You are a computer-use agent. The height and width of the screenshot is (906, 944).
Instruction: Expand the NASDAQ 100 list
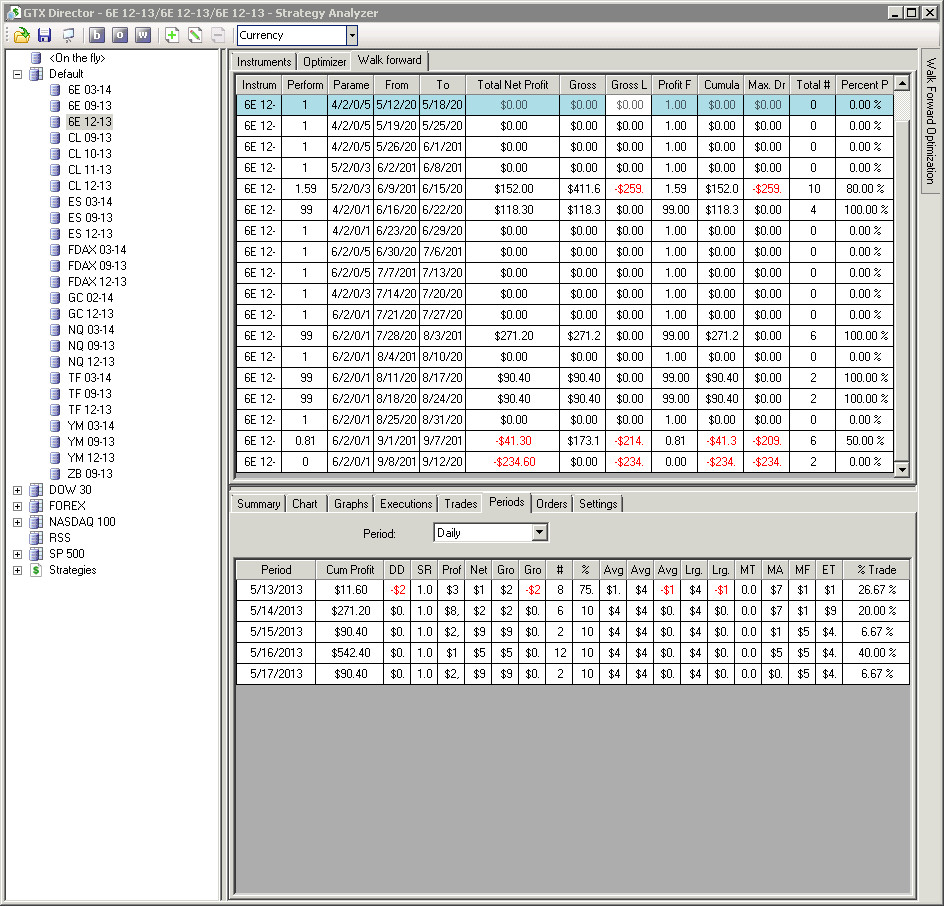[17, 523]
